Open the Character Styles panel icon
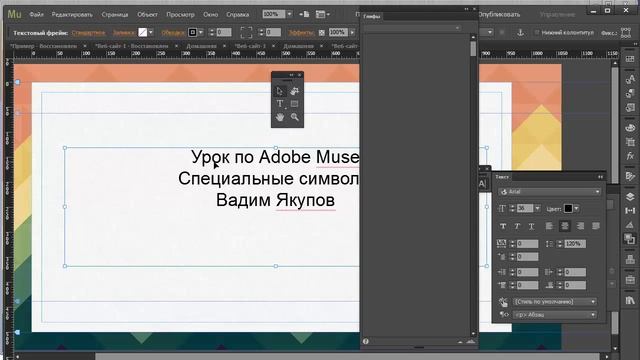The width and height of the screenshot is (640, 360). [x=630, y=79]
